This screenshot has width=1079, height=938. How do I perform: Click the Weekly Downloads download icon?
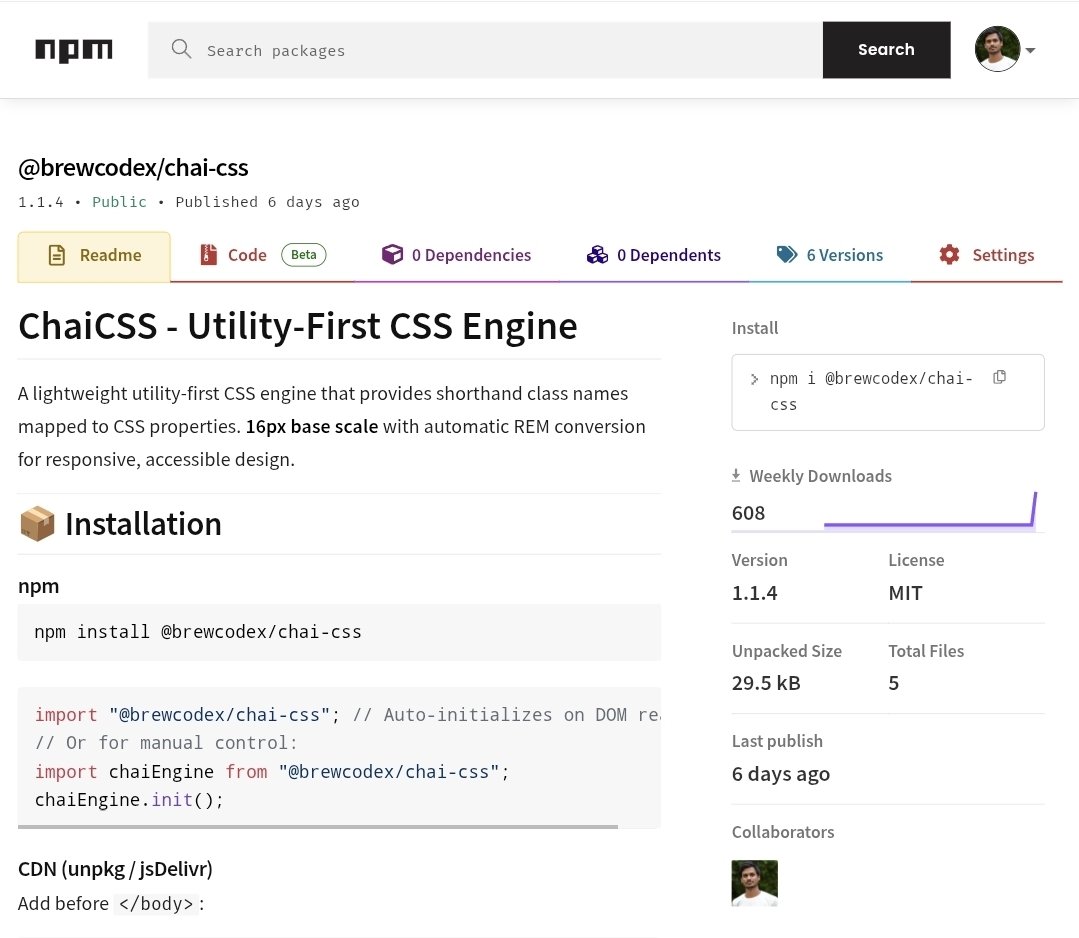737,476
